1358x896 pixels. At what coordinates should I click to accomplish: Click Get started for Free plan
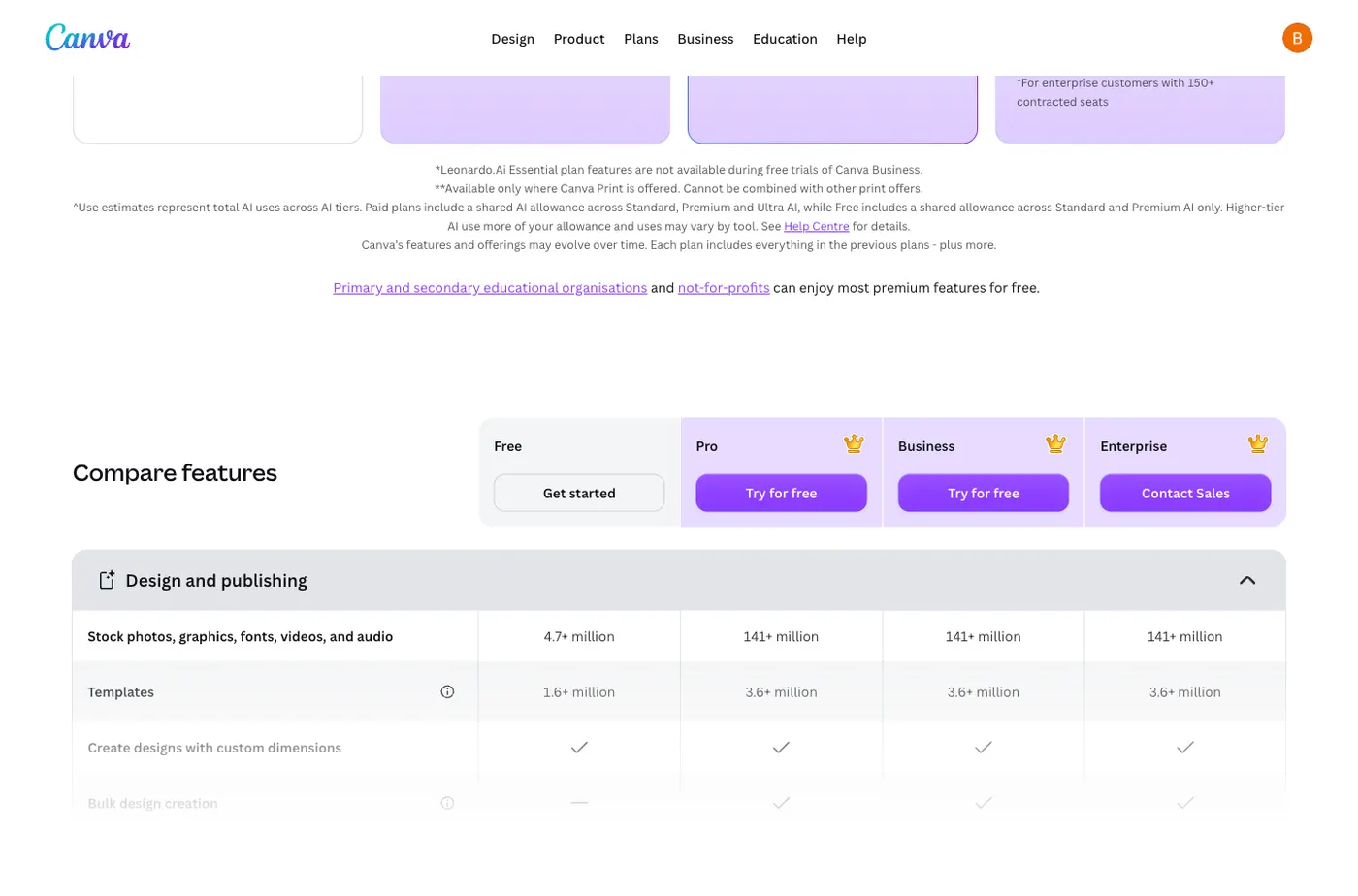tap(579, 493)
